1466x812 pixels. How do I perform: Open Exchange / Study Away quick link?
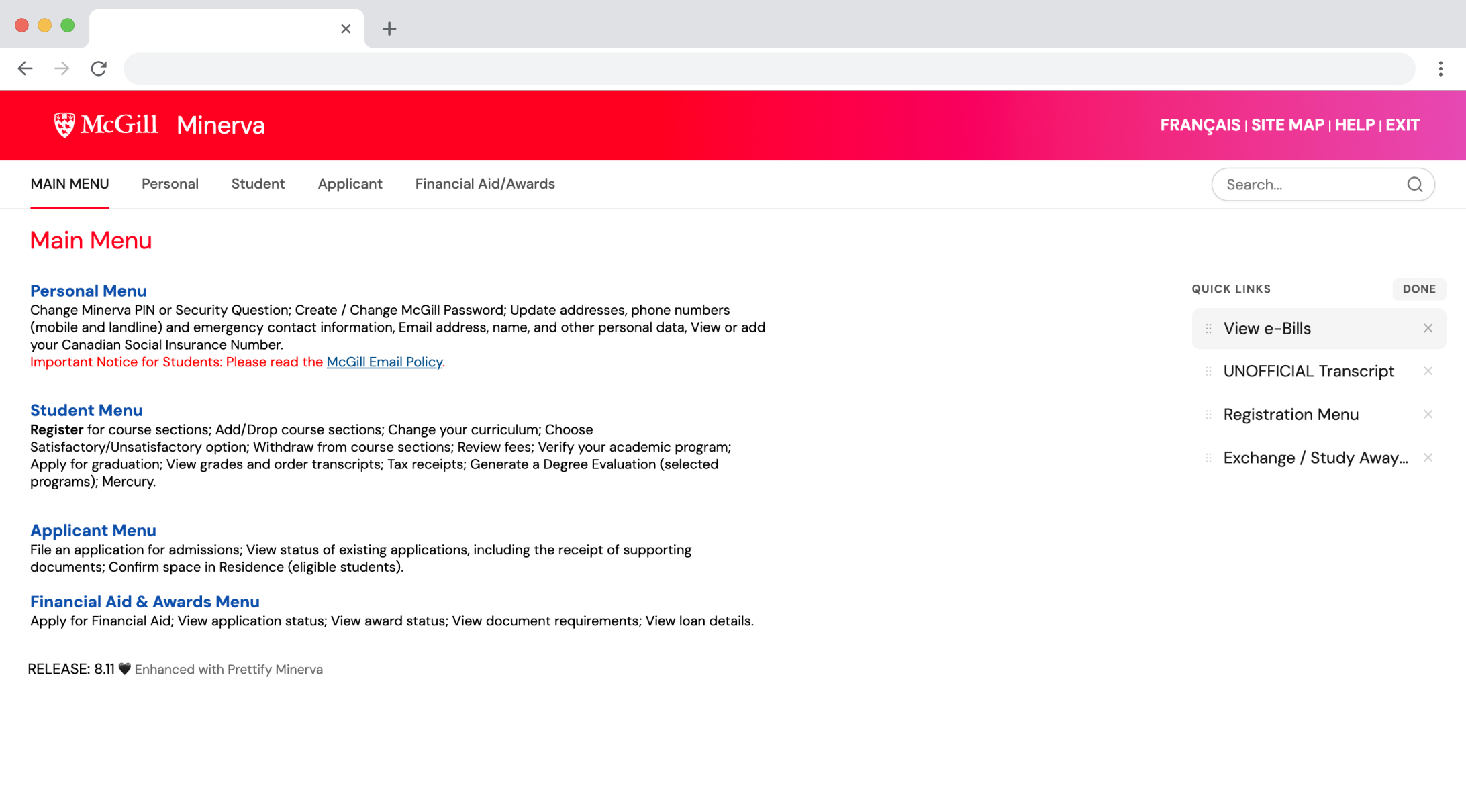click(x=1316, y=458)
